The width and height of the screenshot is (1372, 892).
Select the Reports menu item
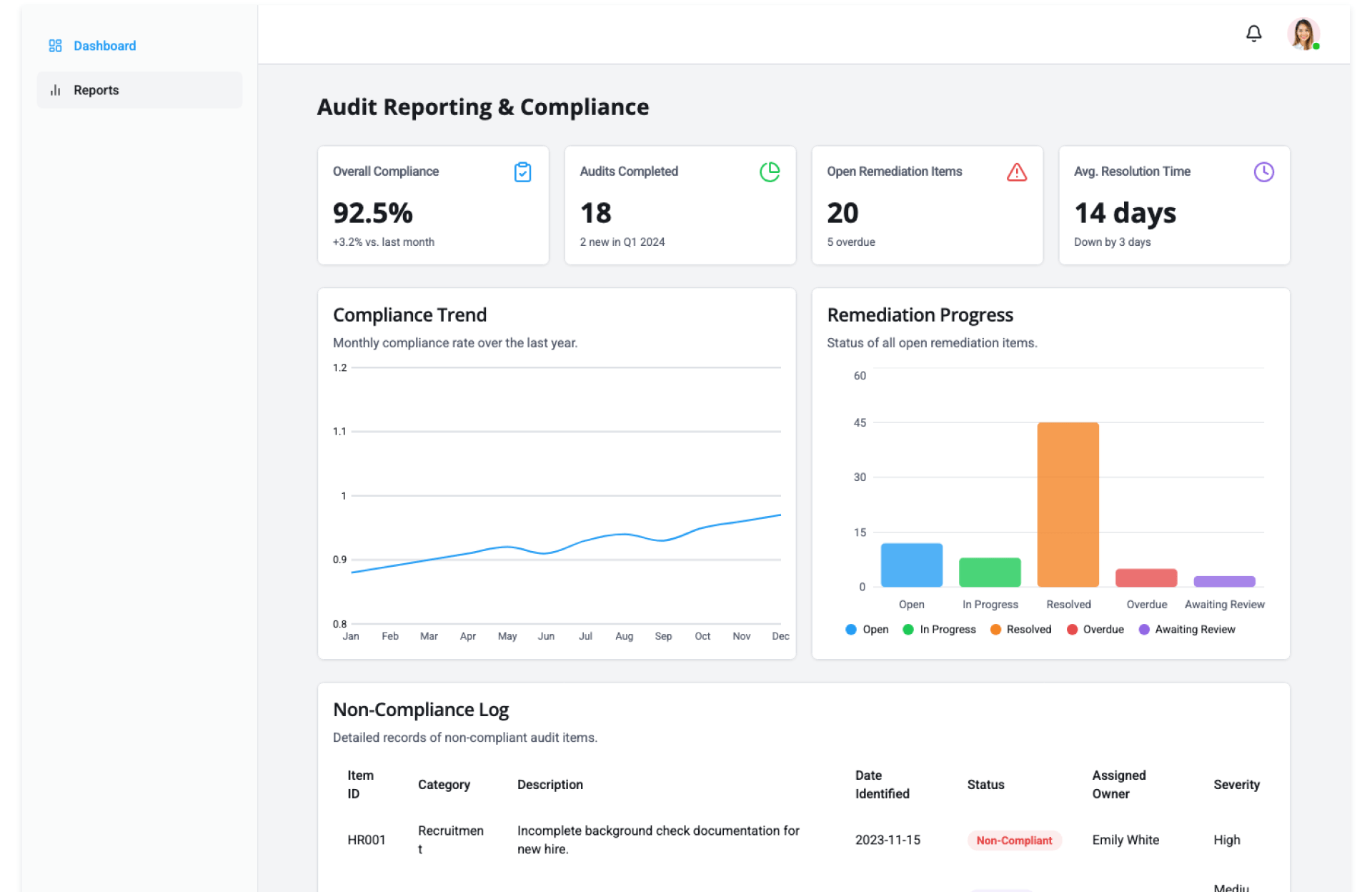coord(96,90)
